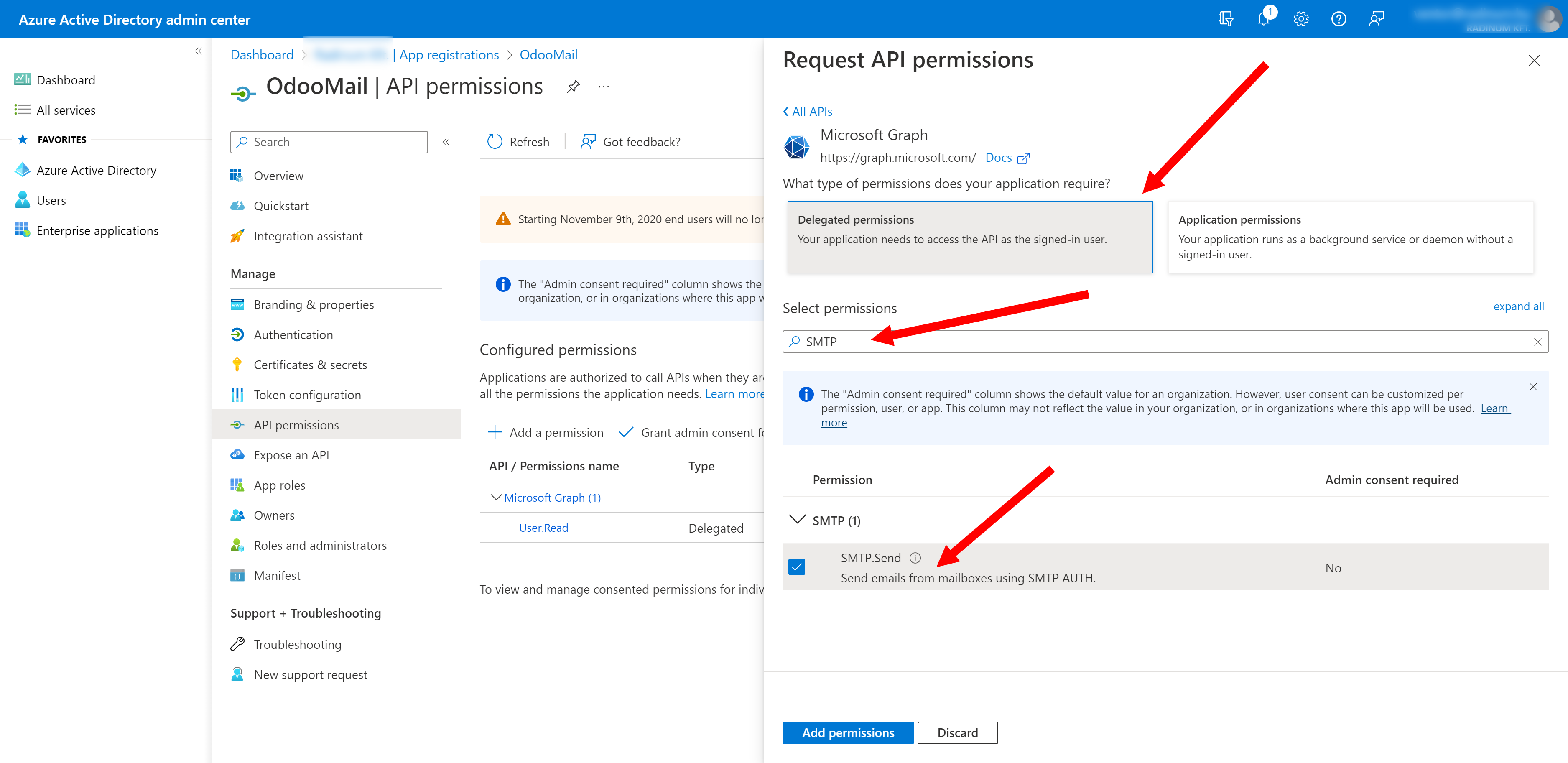
Task: Select Application permissions option
Action: [x=1351, y=237]
